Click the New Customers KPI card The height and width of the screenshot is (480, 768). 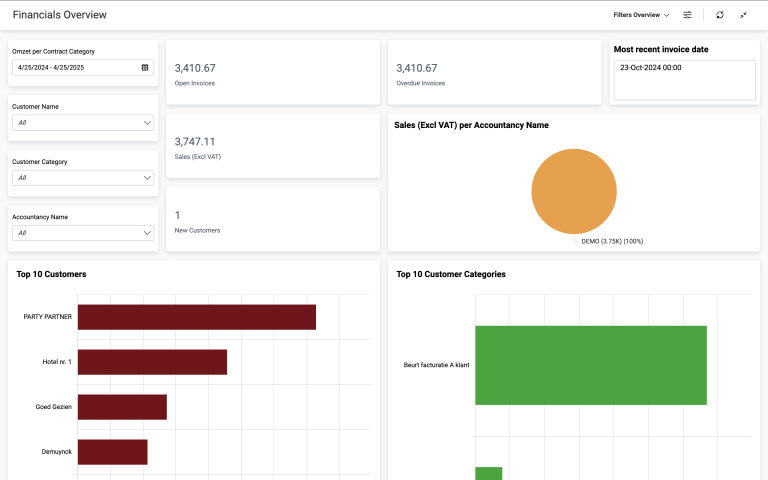(x=272, y=220)
